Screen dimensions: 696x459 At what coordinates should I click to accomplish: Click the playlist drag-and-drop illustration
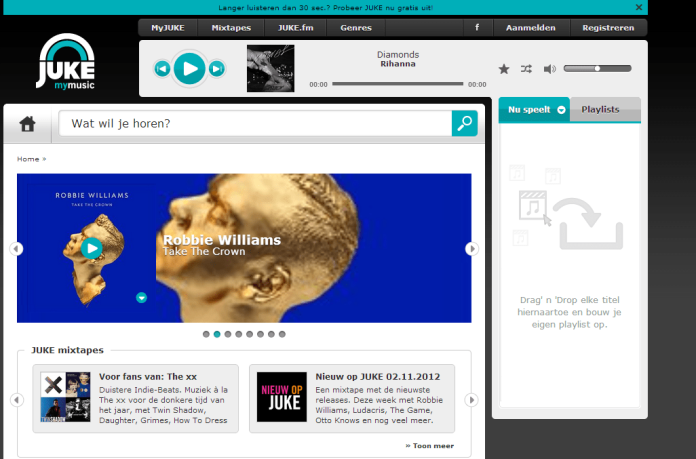[566, 206]
